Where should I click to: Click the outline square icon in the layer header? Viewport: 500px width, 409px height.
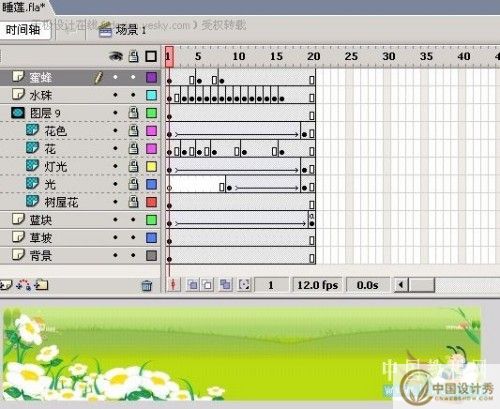(151, 56)
